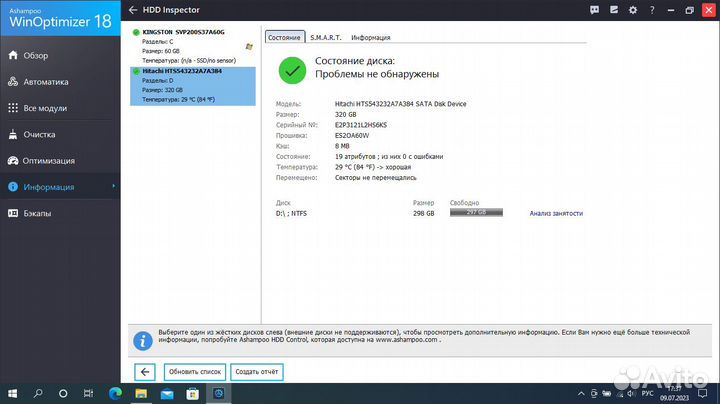This screenshot has width=720, height=404.
Task: Click the free space bar showing 297 GB
Action: pos(476,212)
